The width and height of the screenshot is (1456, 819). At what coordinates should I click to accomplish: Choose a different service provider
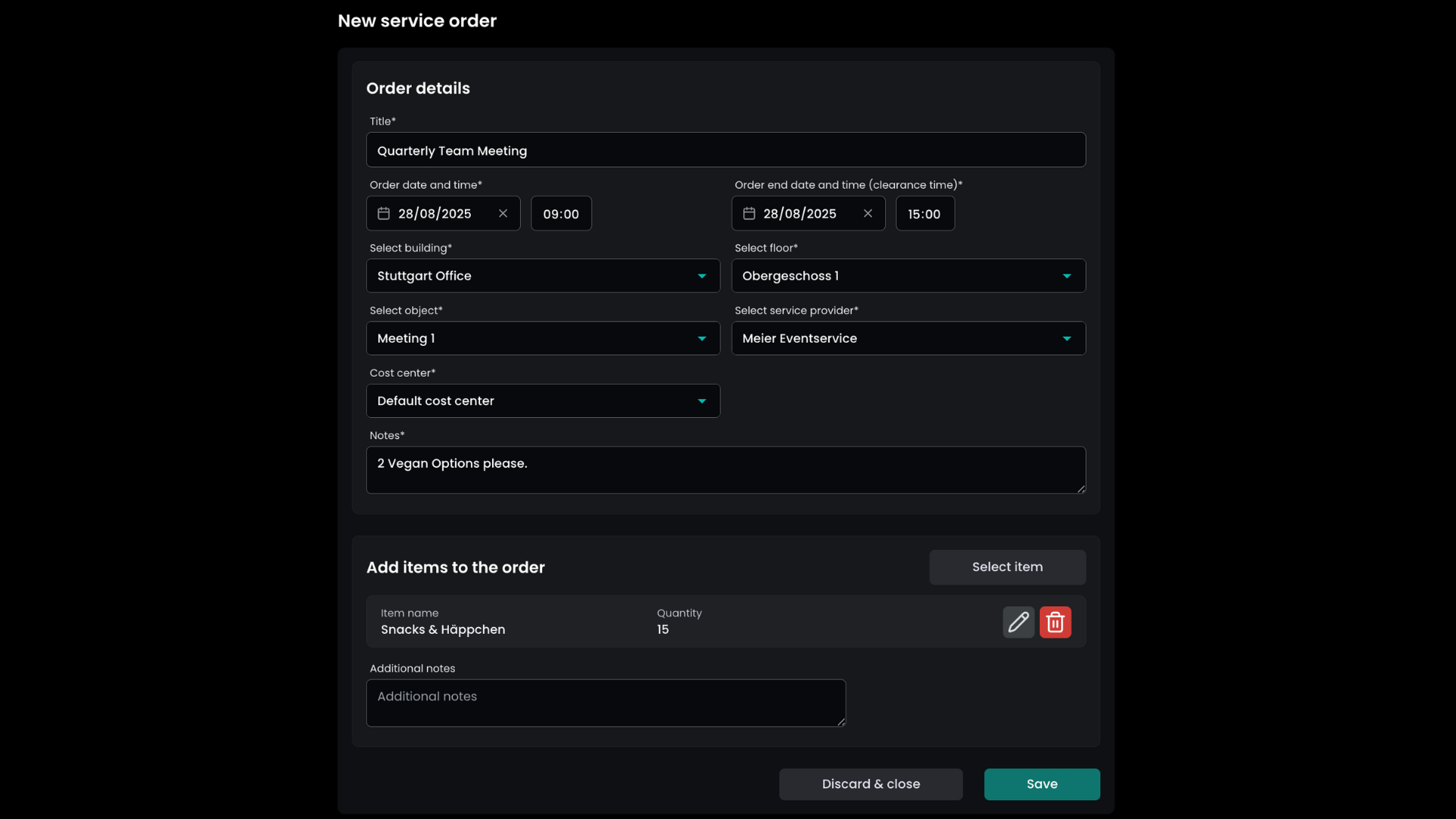(908, 338)
